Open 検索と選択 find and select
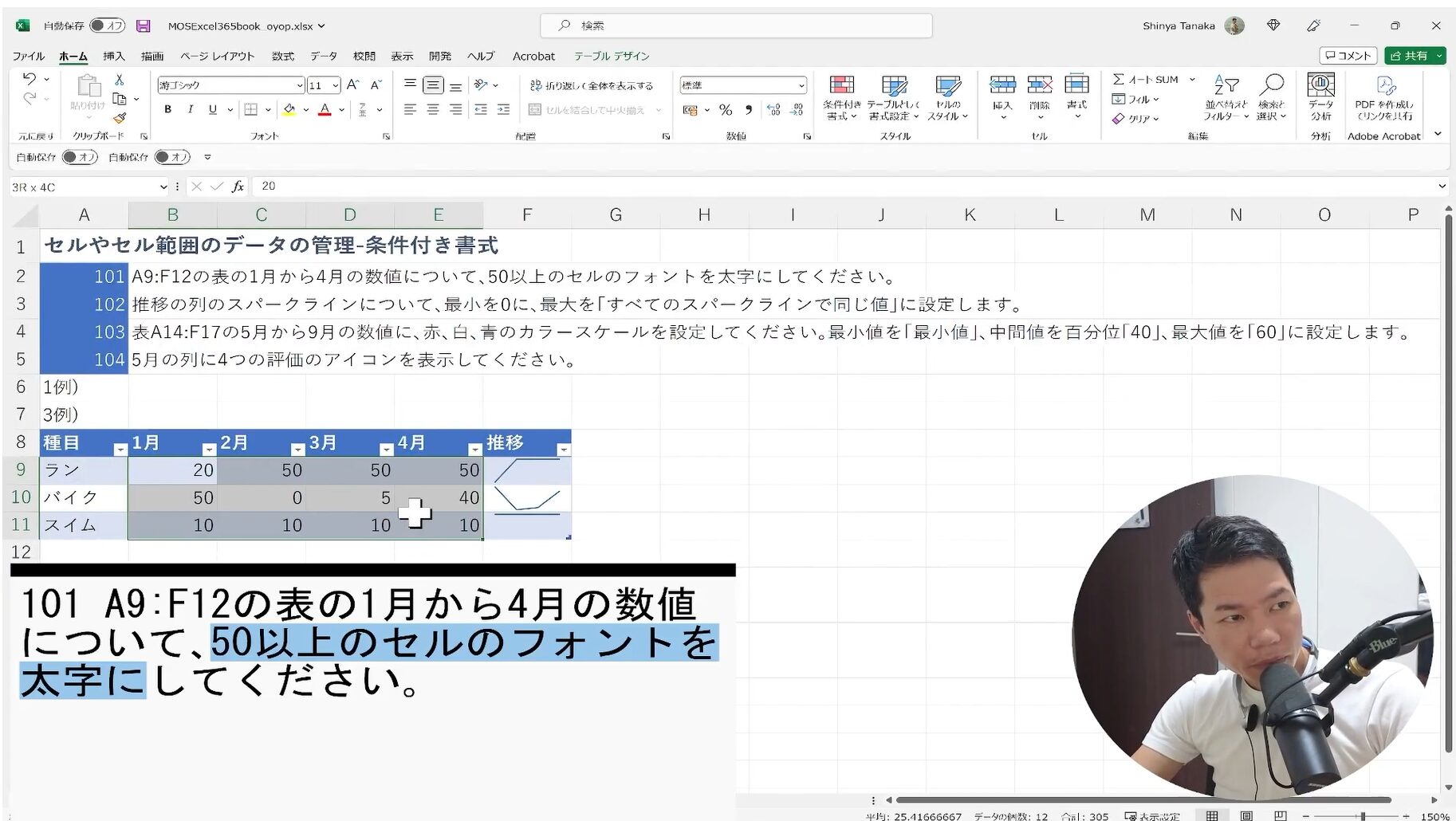 [x=1272, y=98]
